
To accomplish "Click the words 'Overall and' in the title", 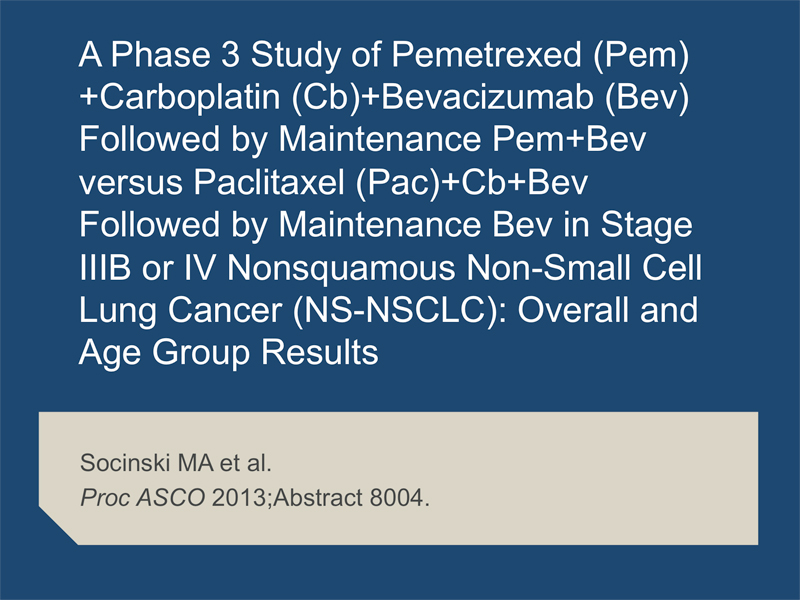I will coord(608,310).
